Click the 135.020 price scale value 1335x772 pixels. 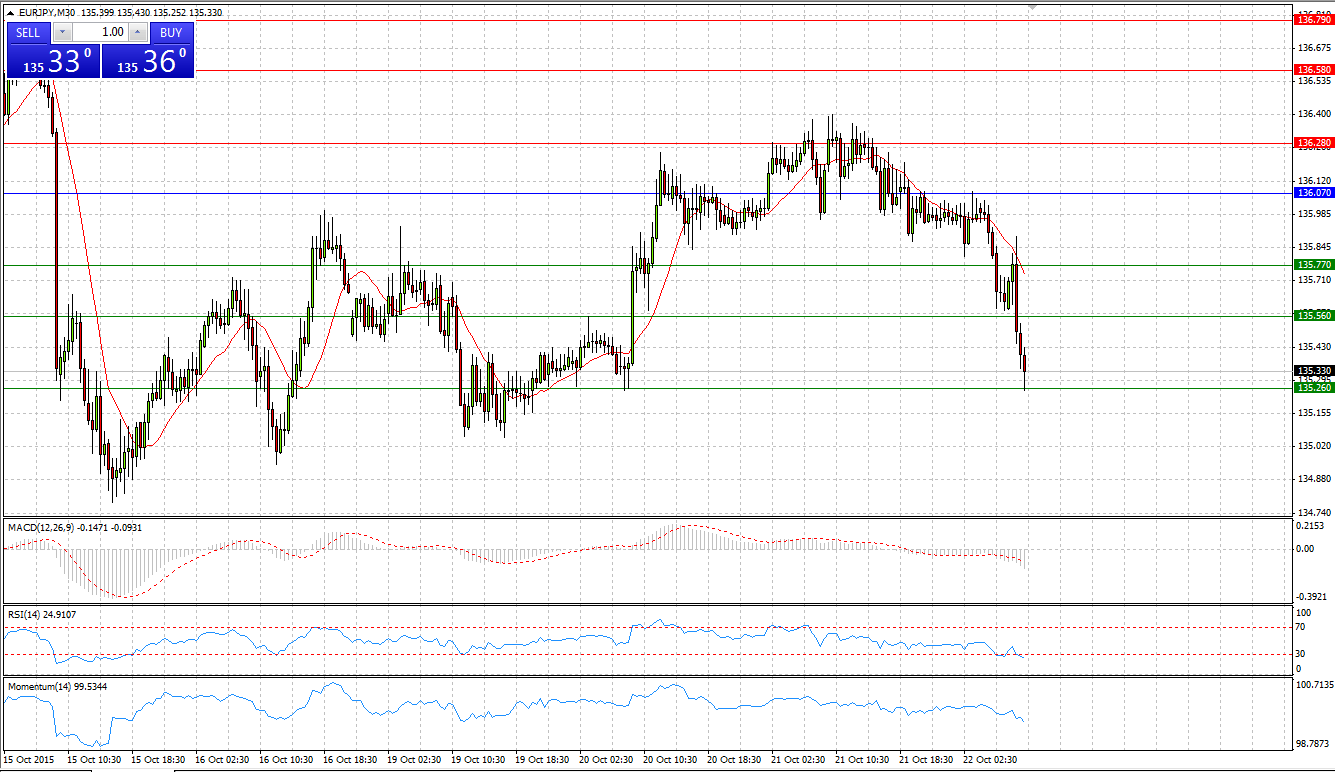coord(1313,446)
